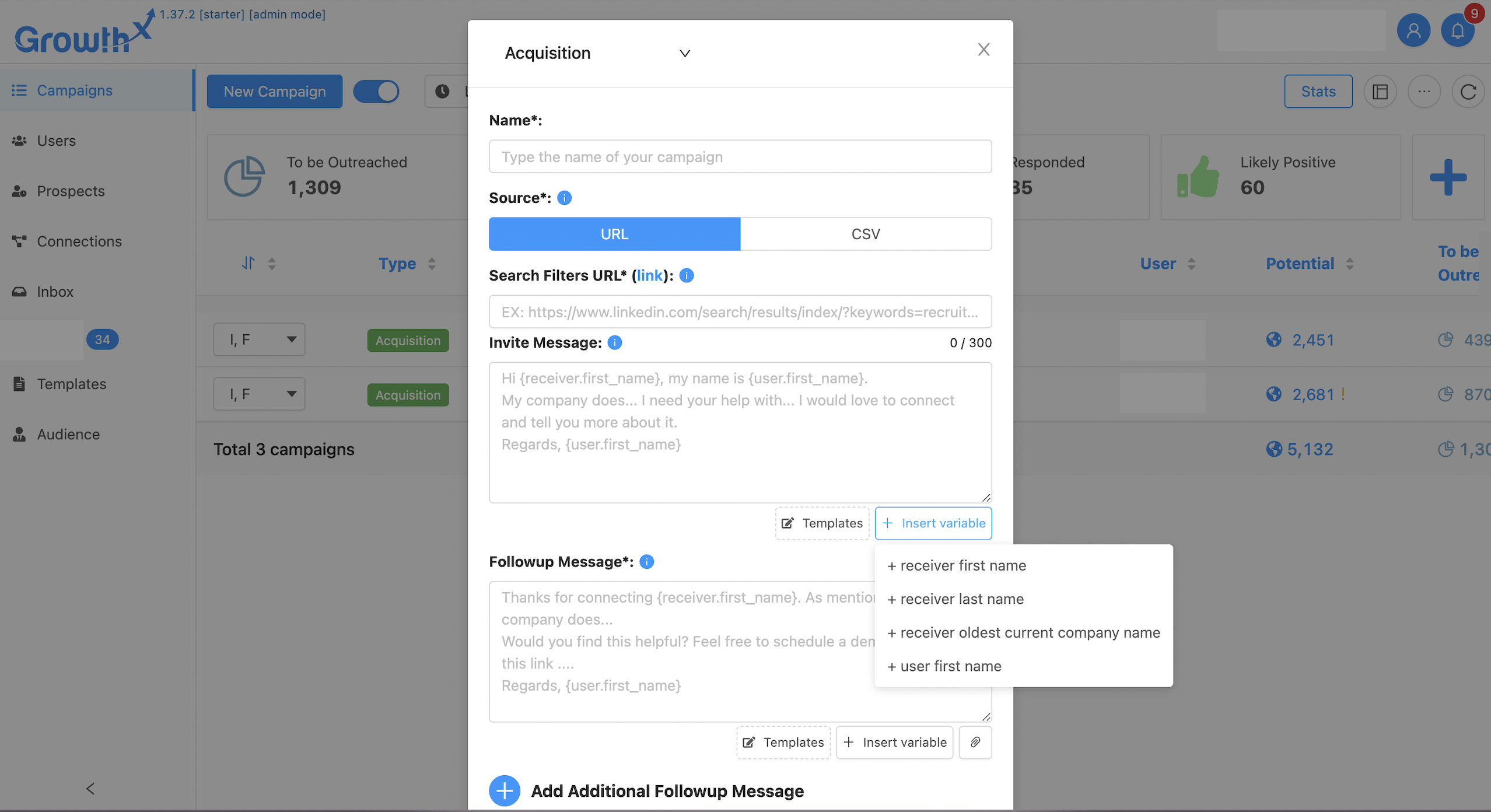Select the CSV source option
The image size is (1491, 812).
click(x=866, y=234)
